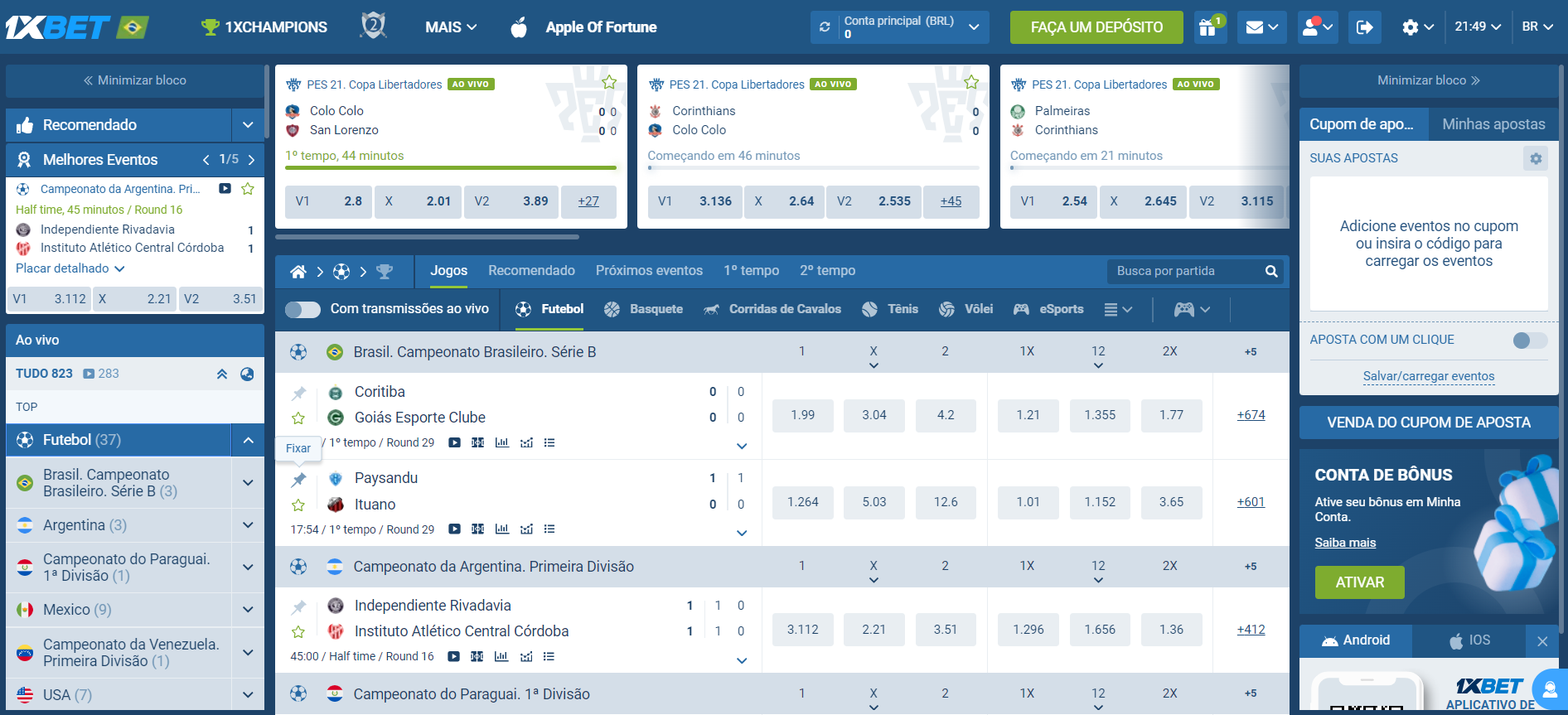The height and width of the screenshot is (715, 1568).
Task: Open live video for Coritiba match
Action: pyautogui.click(x=454, y=442)
